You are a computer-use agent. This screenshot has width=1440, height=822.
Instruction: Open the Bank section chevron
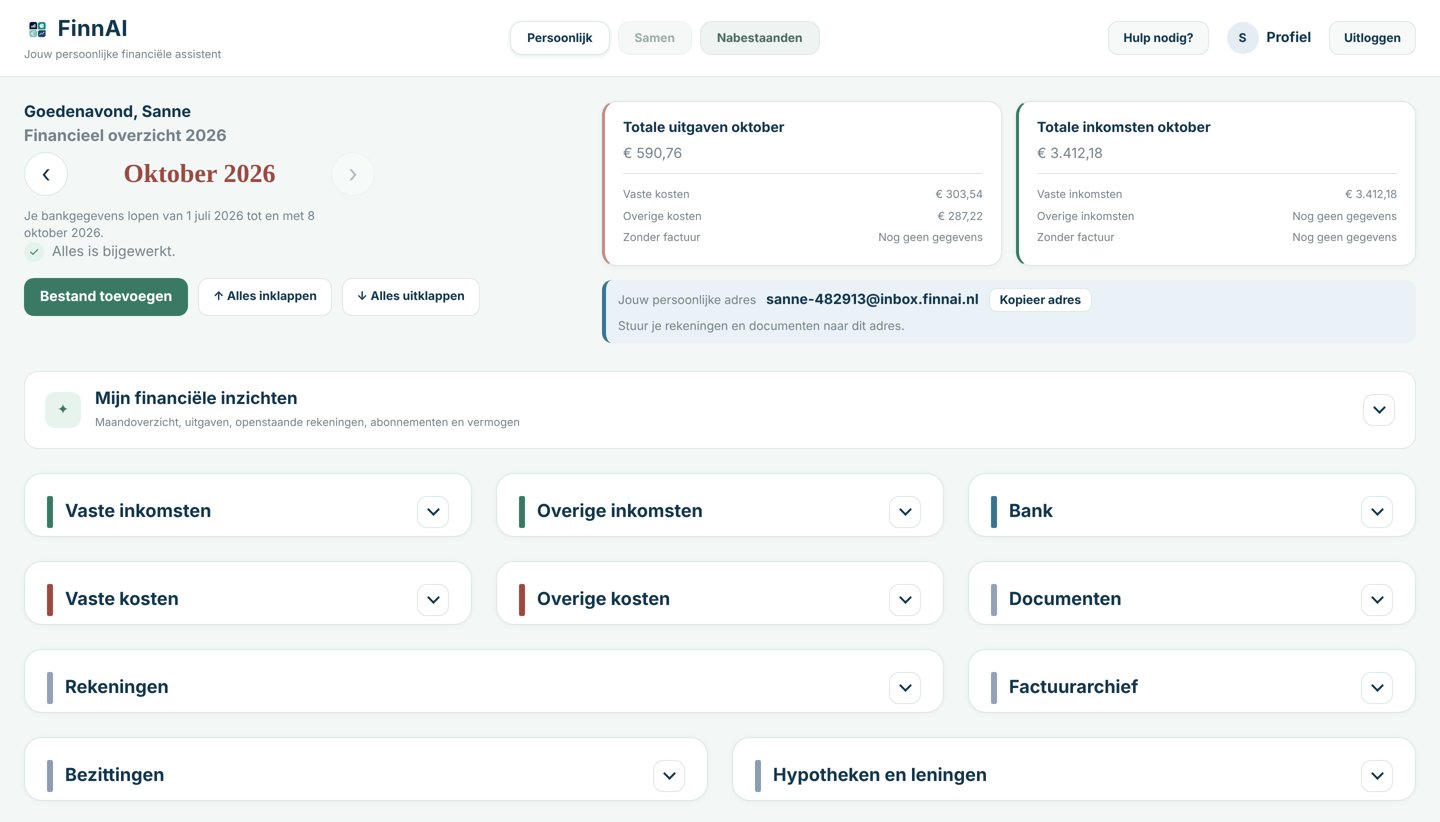(x=1377, y=511)
